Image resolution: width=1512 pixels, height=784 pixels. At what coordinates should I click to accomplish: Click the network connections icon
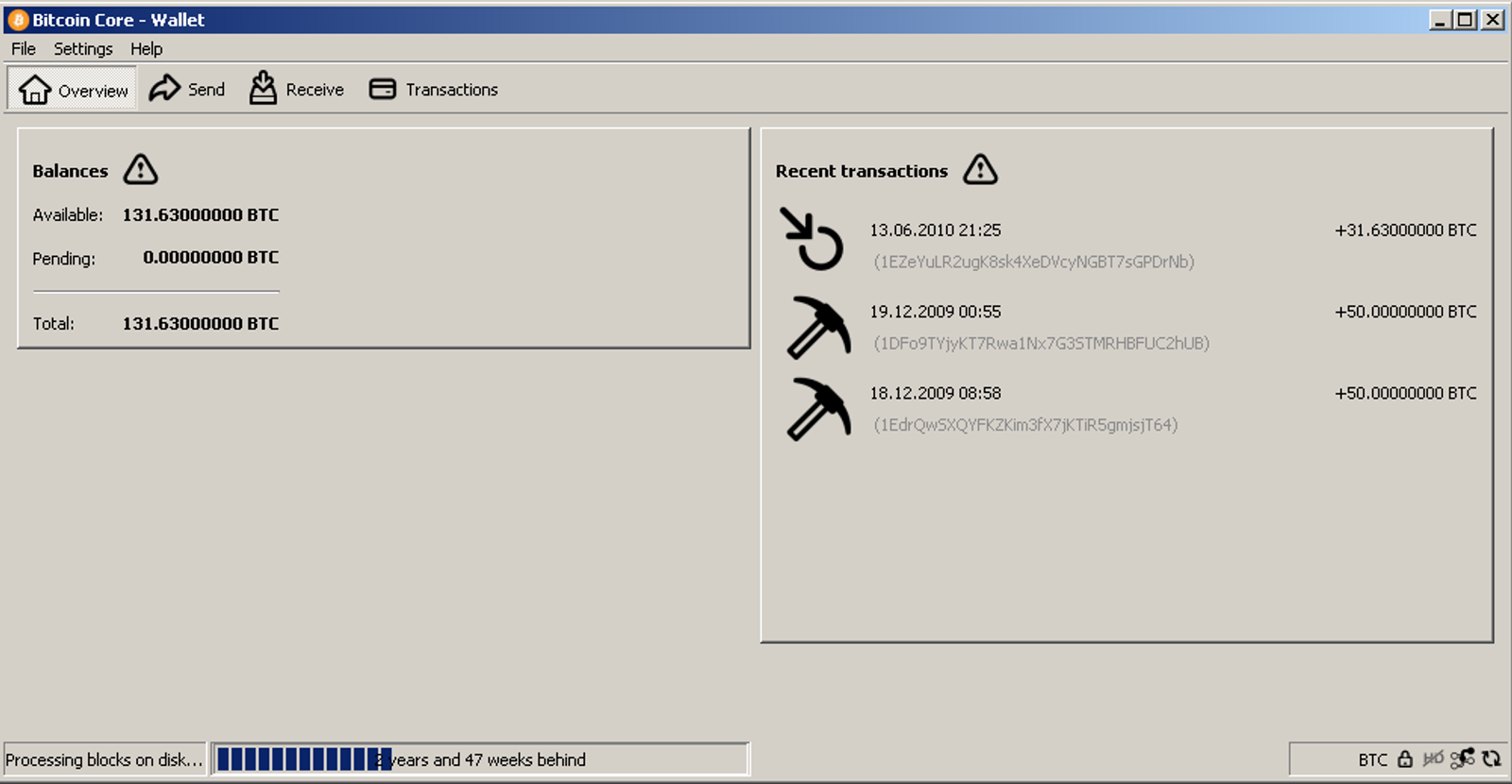coord(1463,758)
